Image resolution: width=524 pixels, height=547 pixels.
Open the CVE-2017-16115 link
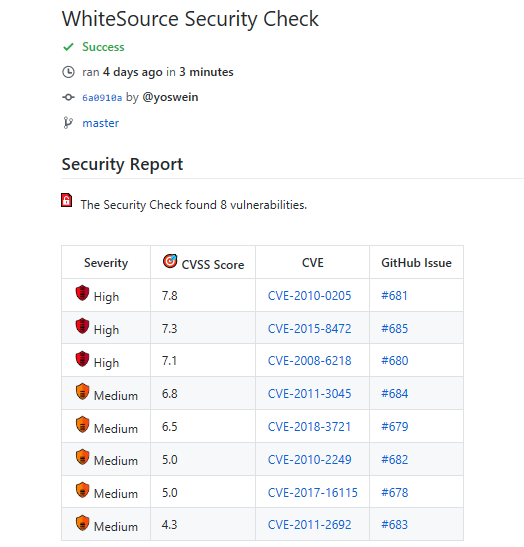[313, 493]
